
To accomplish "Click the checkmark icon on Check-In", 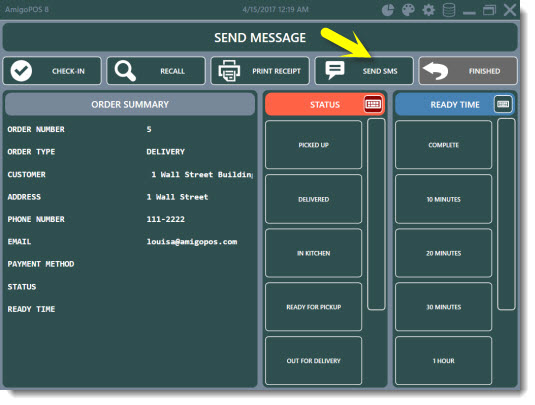I will pyautogui.click(x=21, y=71).
